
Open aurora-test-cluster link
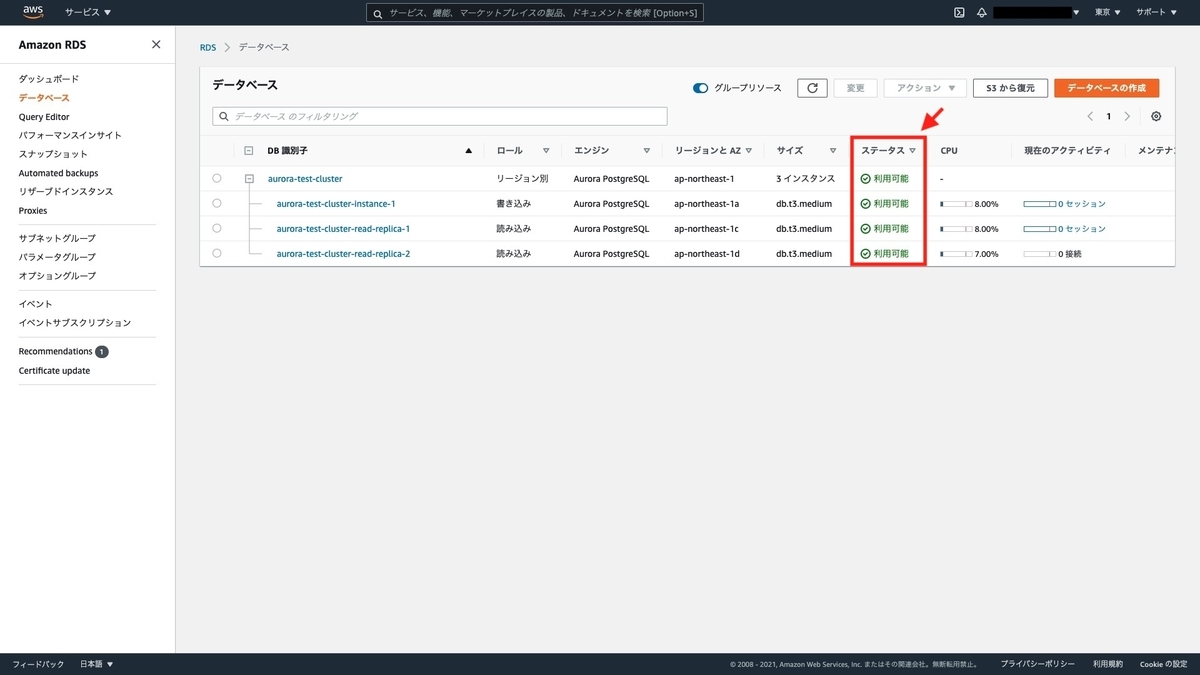305,179
